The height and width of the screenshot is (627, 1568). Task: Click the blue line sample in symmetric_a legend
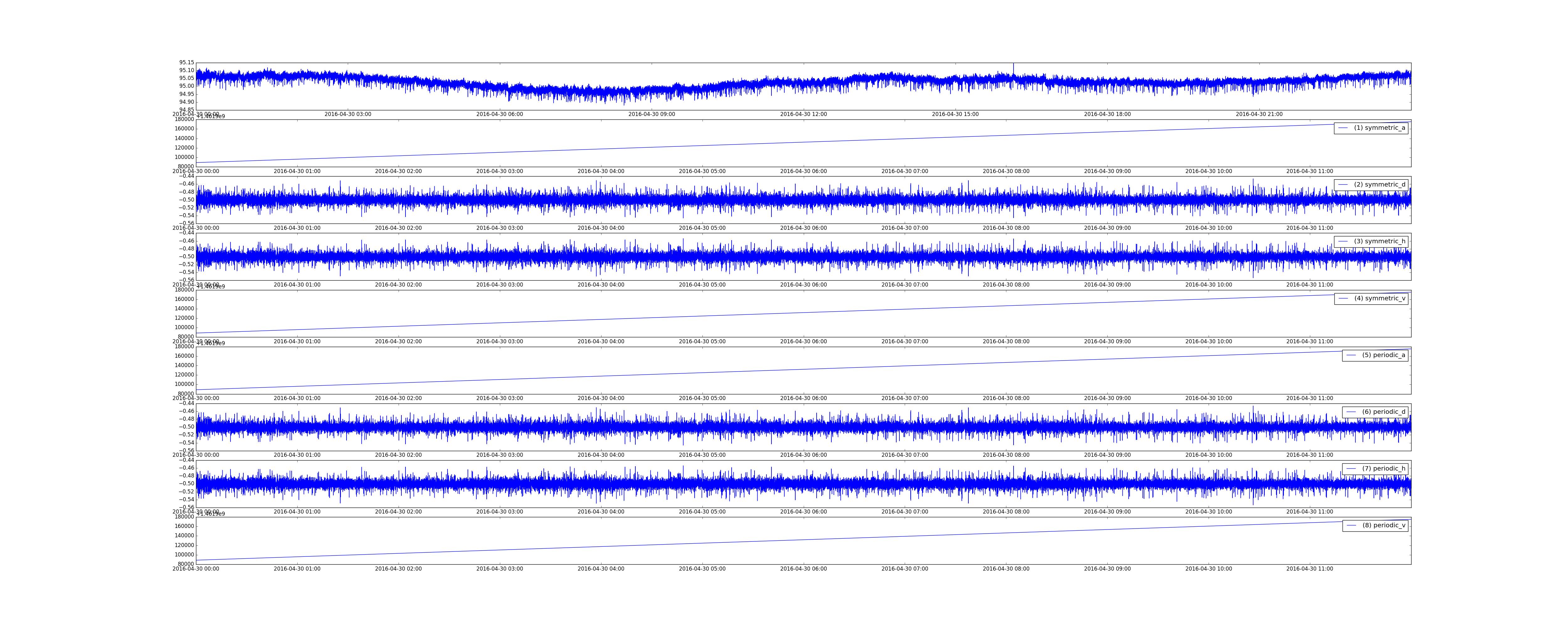click(1343, 128)
